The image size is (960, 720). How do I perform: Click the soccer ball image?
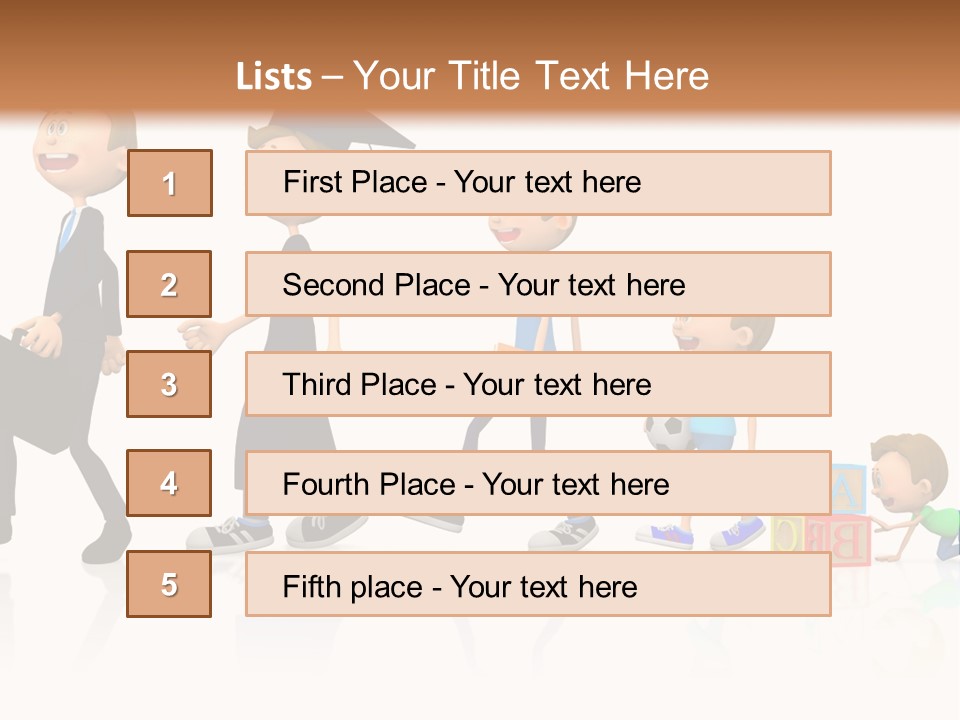click(x=664, y=433)
